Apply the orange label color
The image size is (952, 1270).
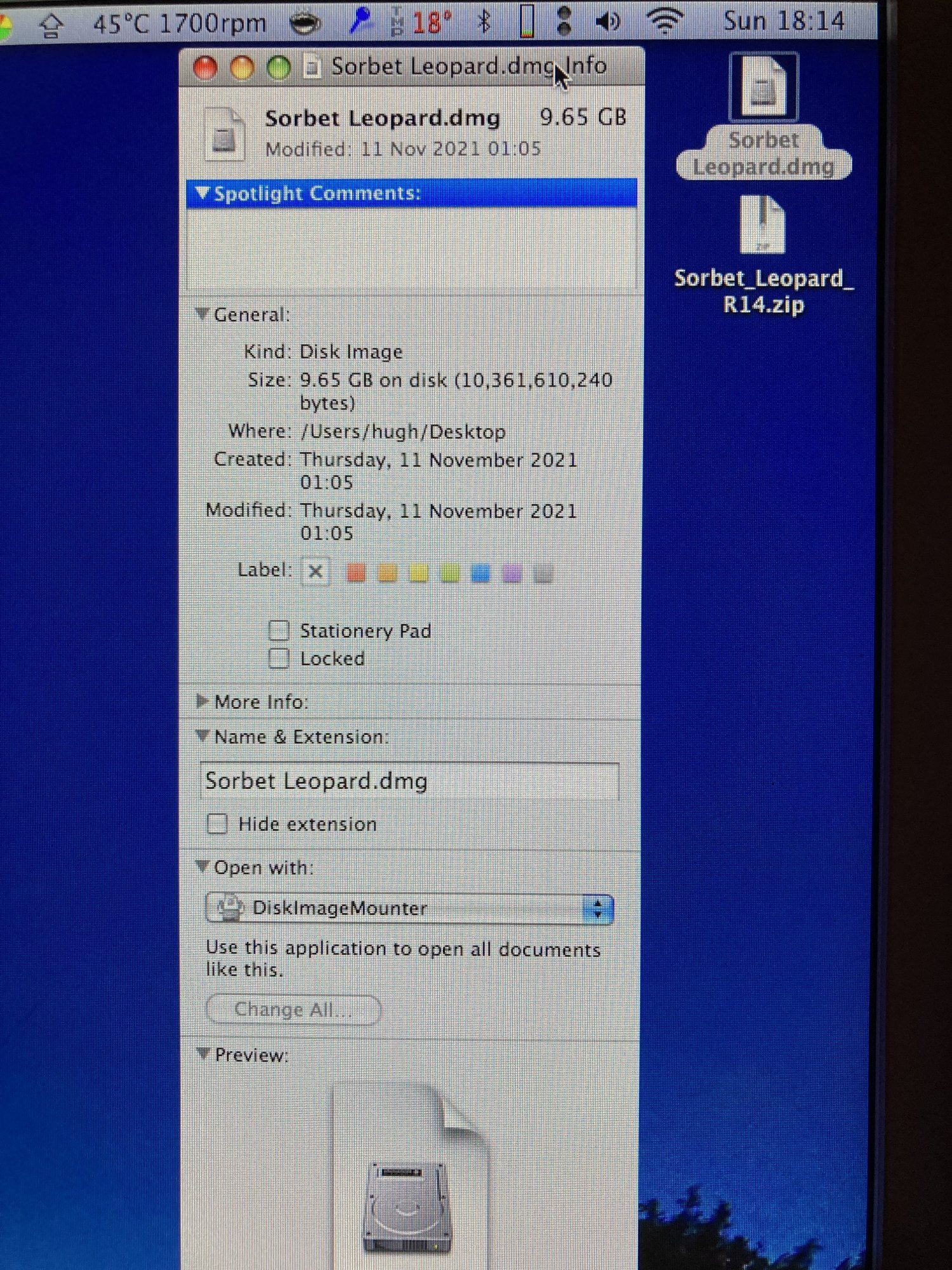(x=387, y=573)
